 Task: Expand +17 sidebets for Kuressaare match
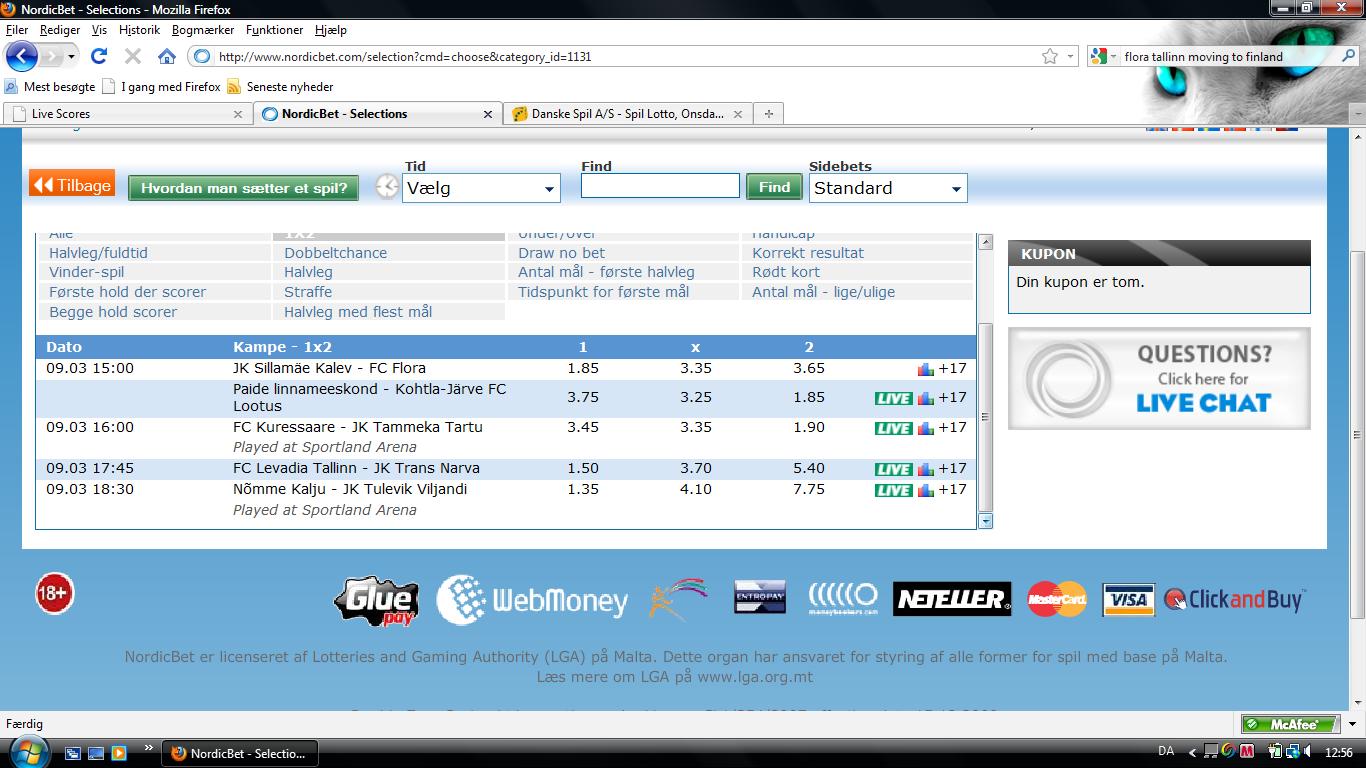[x=953, y=427]
